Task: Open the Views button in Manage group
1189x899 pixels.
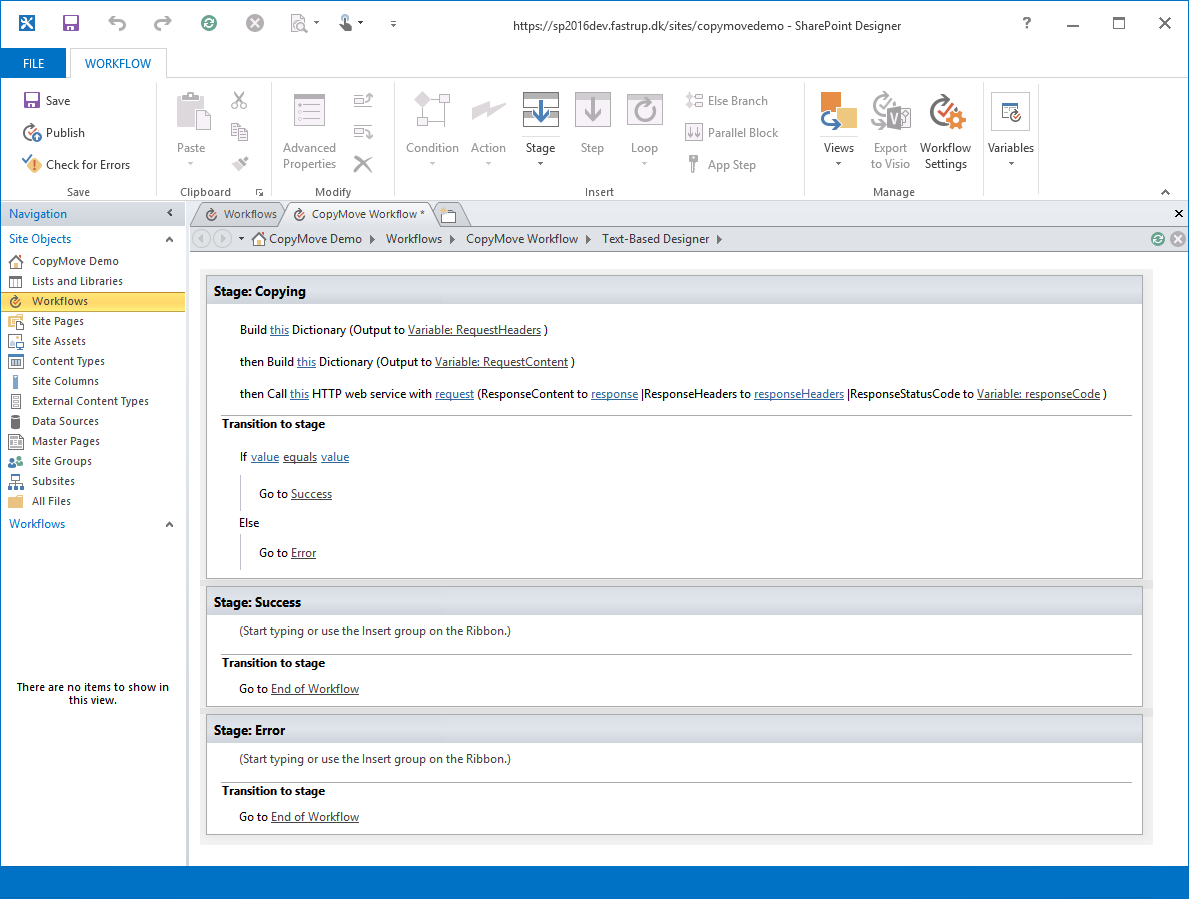Action: (x=838, y=130)
